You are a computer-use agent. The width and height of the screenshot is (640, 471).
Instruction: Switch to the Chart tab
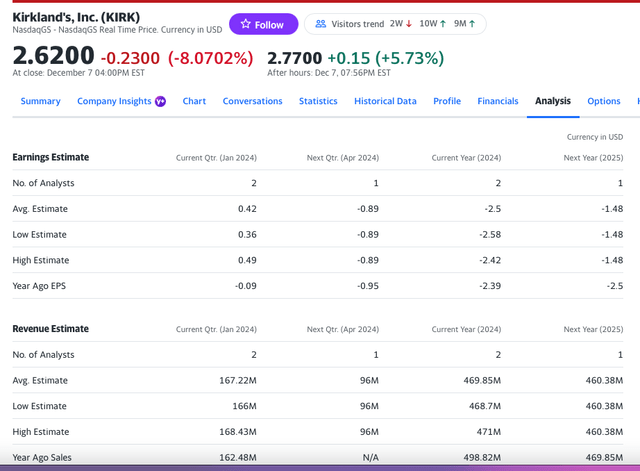coord(194,101)
